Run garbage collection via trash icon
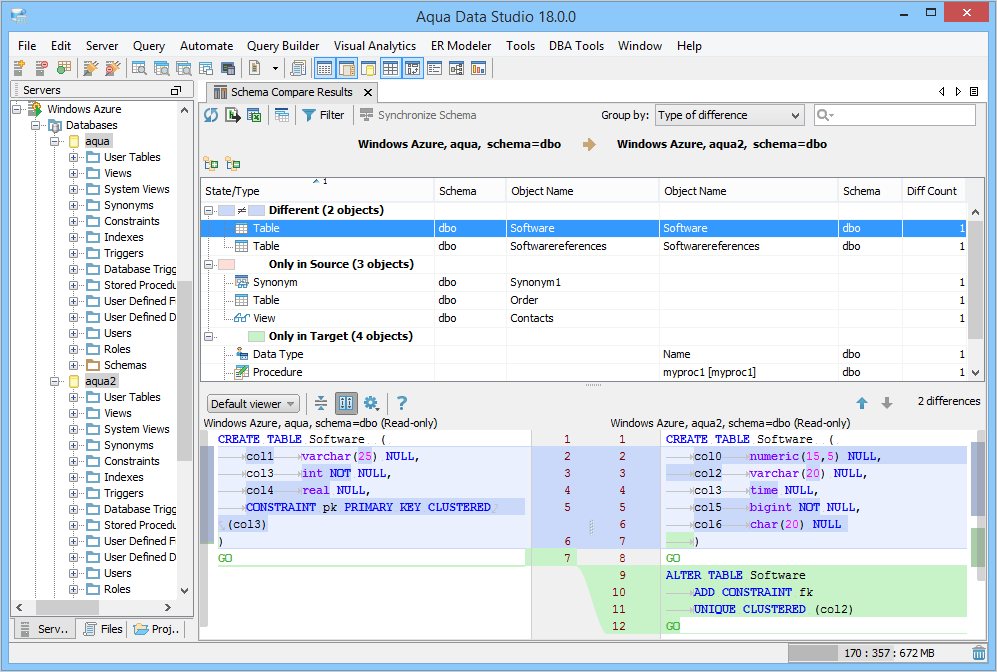997x672 pixels. tap(979, 653)
